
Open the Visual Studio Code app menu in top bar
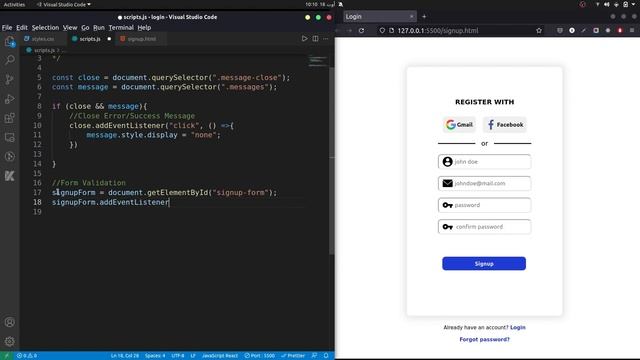(x=64, y=4)
